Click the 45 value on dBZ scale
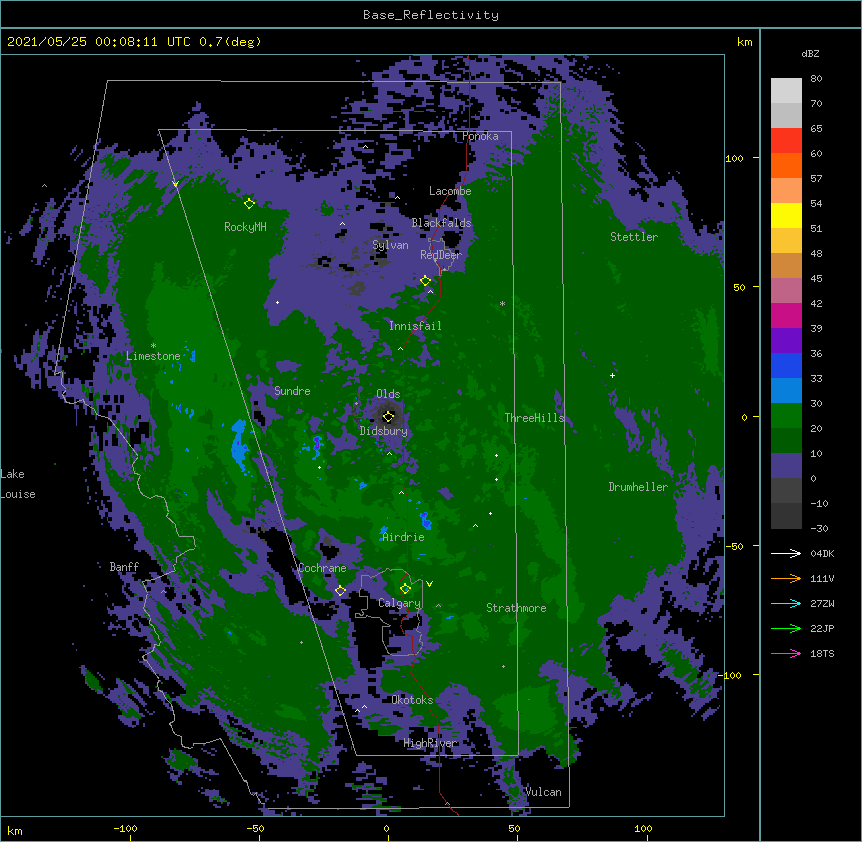The image size is (862, 842). [816, 279]
